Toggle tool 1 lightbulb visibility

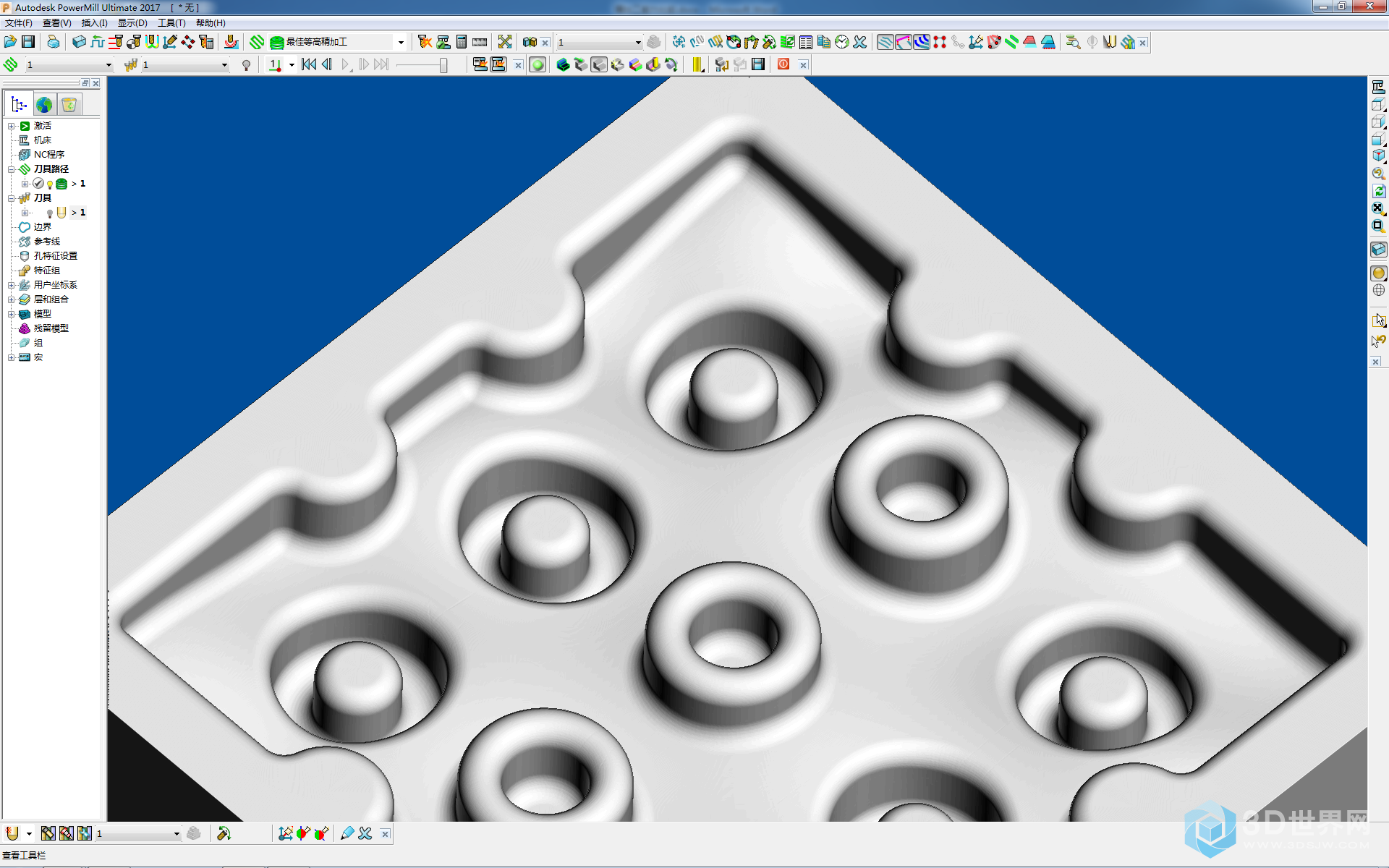click(x=50, y=213)
